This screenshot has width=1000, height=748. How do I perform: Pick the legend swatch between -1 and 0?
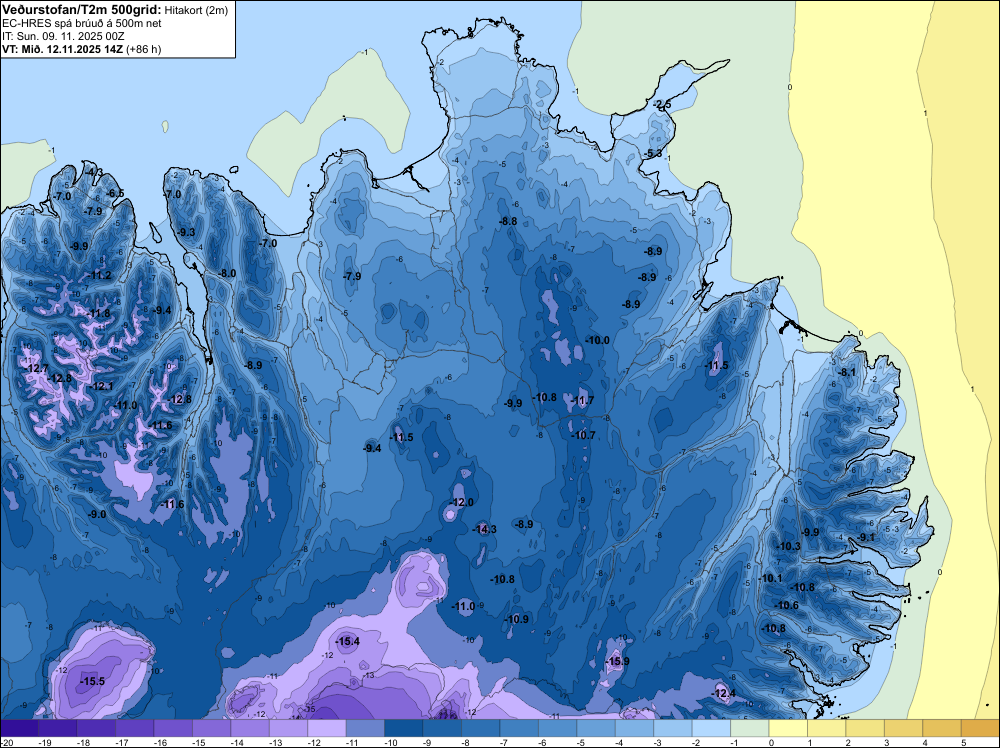[750, 729]
